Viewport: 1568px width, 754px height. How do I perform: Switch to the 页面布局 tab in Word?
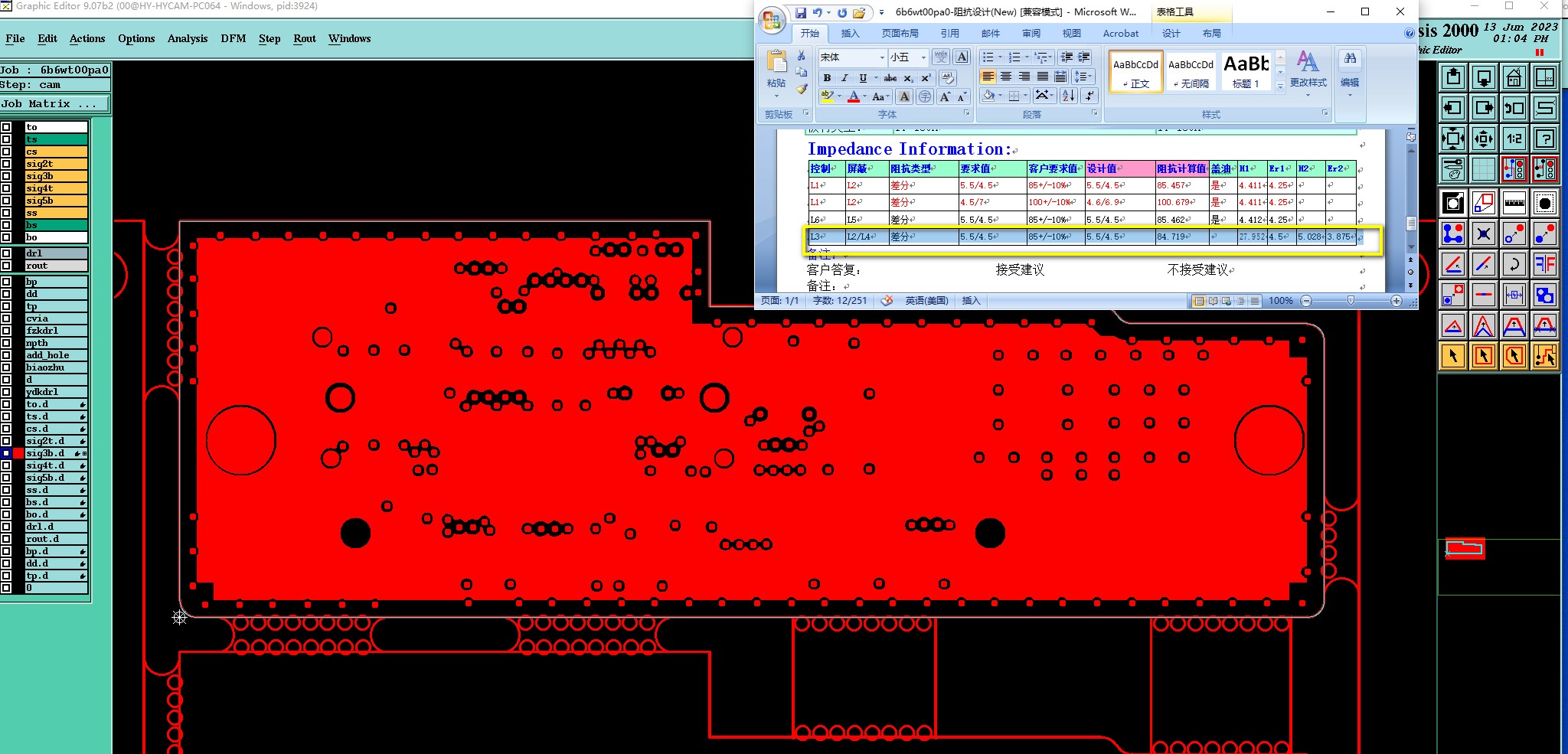(x=900, y=33)
